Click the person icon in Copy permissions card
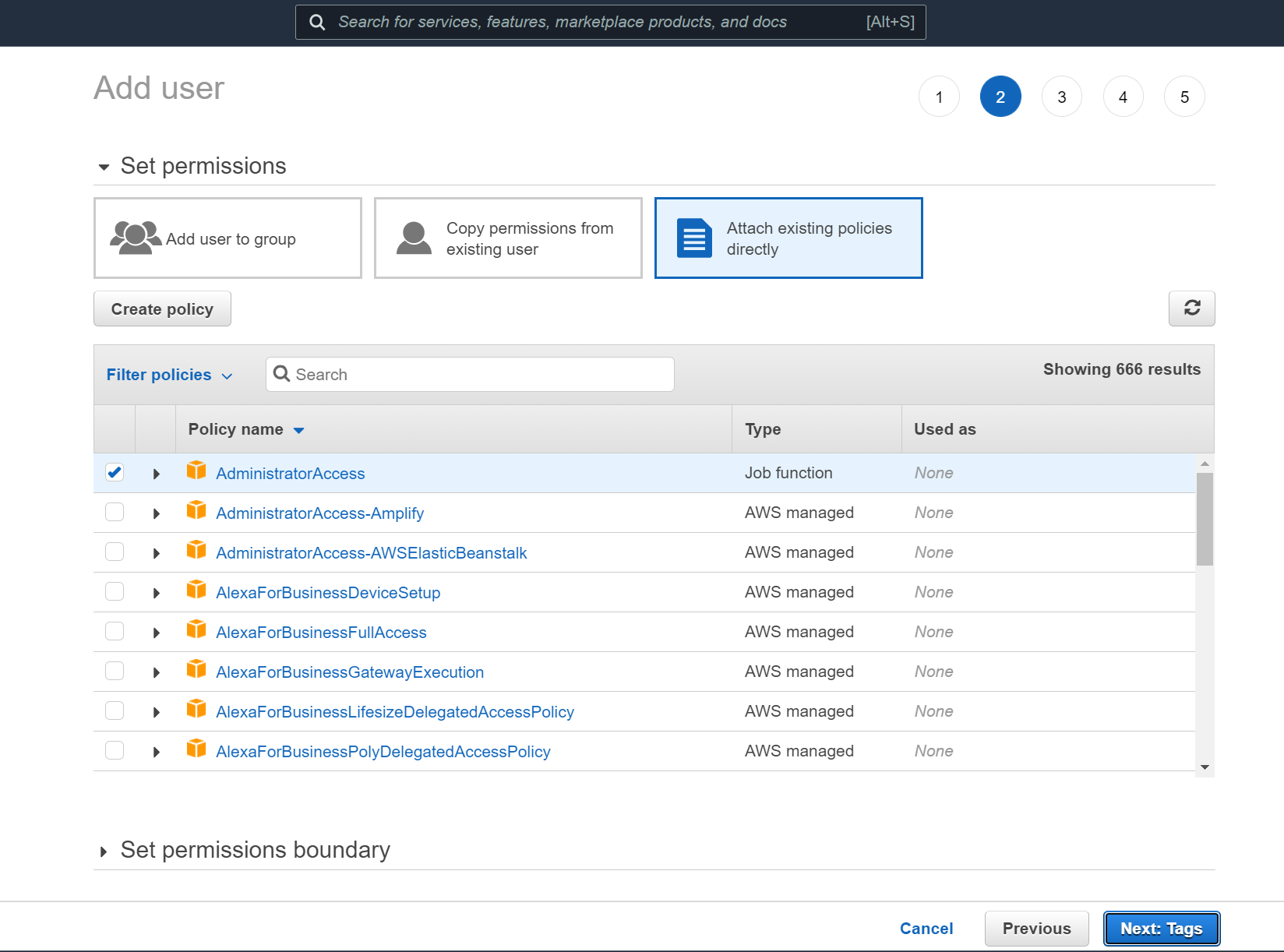This screenshot has width=1284, height=952. click(414, 238)
